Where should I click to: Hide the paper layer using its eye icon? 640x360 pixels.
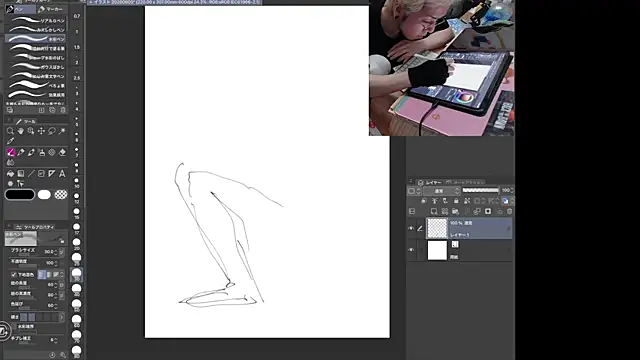coord(411,250)
